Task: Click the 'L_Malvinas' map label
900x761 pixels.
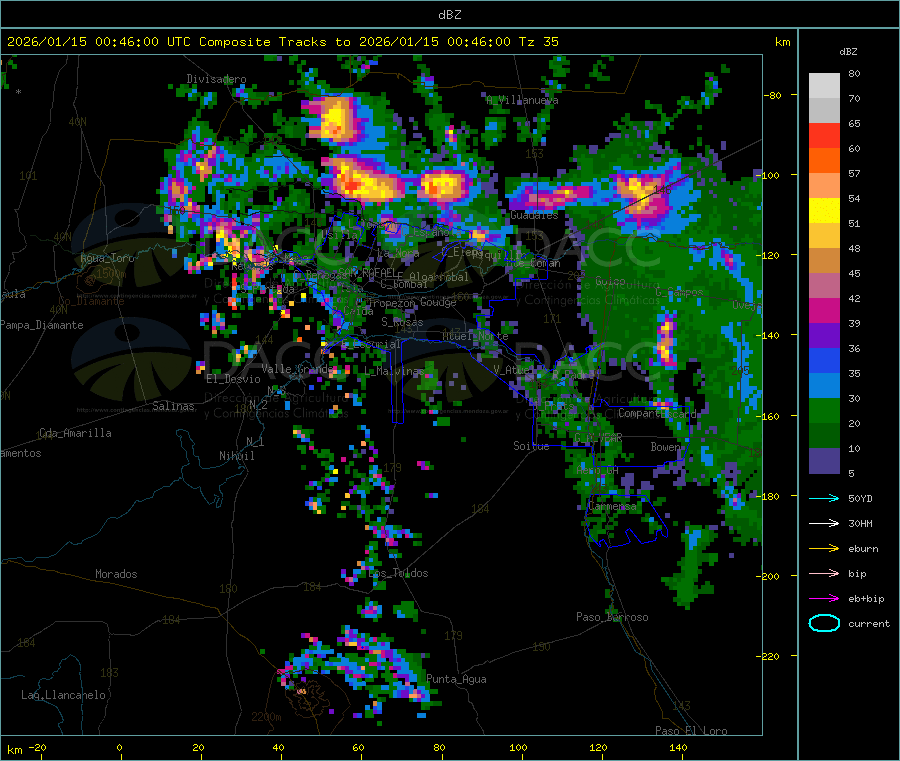Action: click(394, 371)
